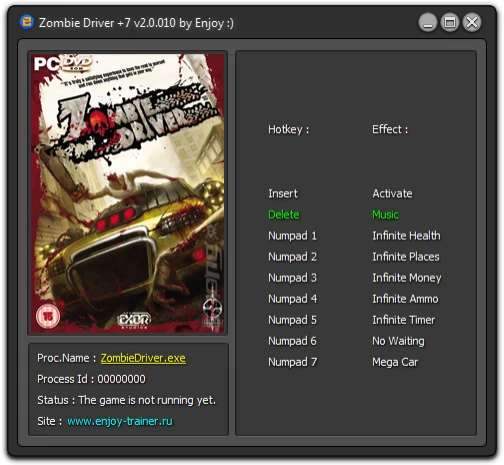504x465 pixels.
Task: Click the Numpad 7 hotkey label
Action: [292, 362]
